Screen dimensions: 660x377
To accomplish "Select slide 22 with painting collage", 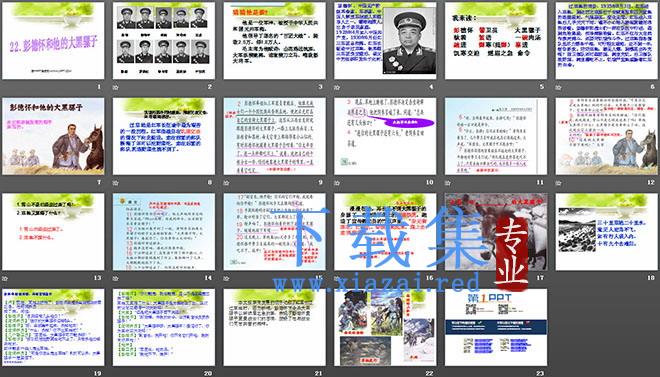I will pos(385,327).
